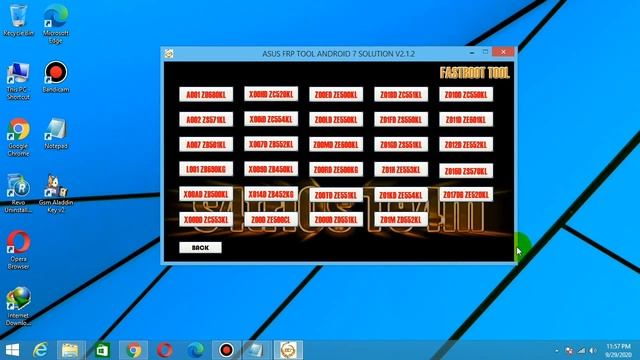Viewport: 640px width, 360px height.
Task: Pick the Z01GD ZS551KL model button
Action: tap(401, 144)
